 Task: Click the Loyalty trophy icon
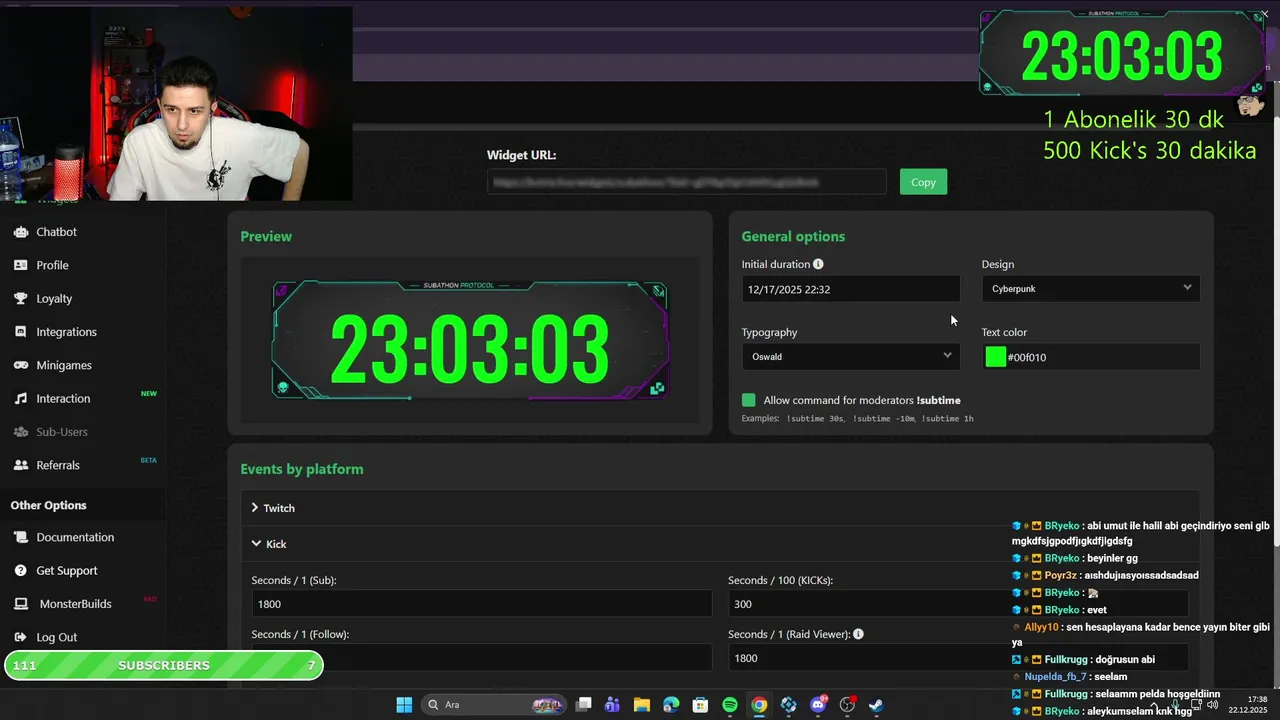pos(20,298)
